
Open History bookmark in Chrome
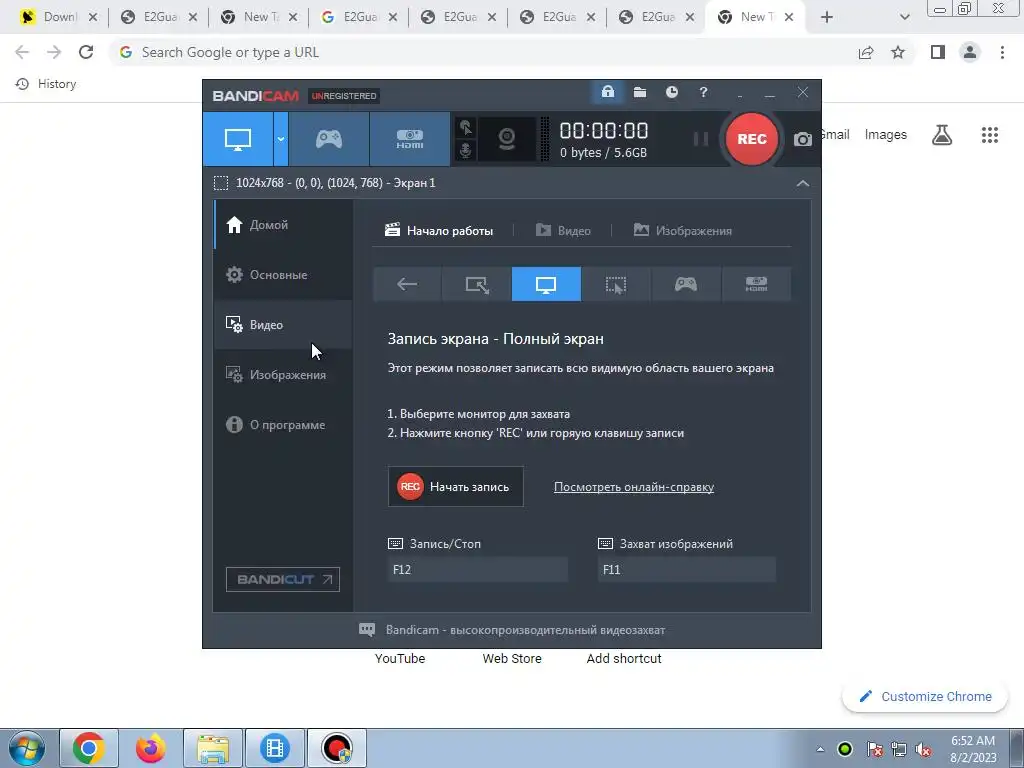[x=46, y=84]
